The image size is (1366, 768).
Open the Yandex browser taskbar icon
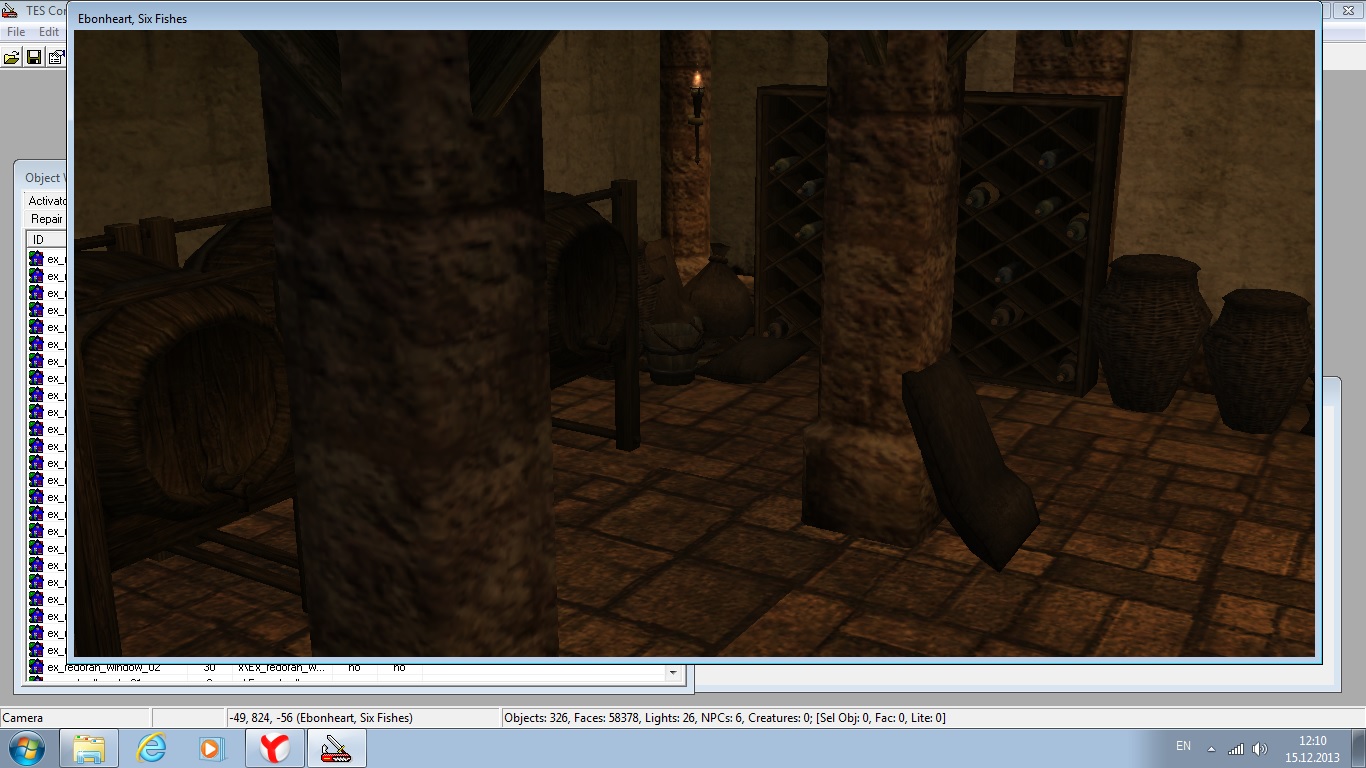pyautogui.click(x=275, y=748)
